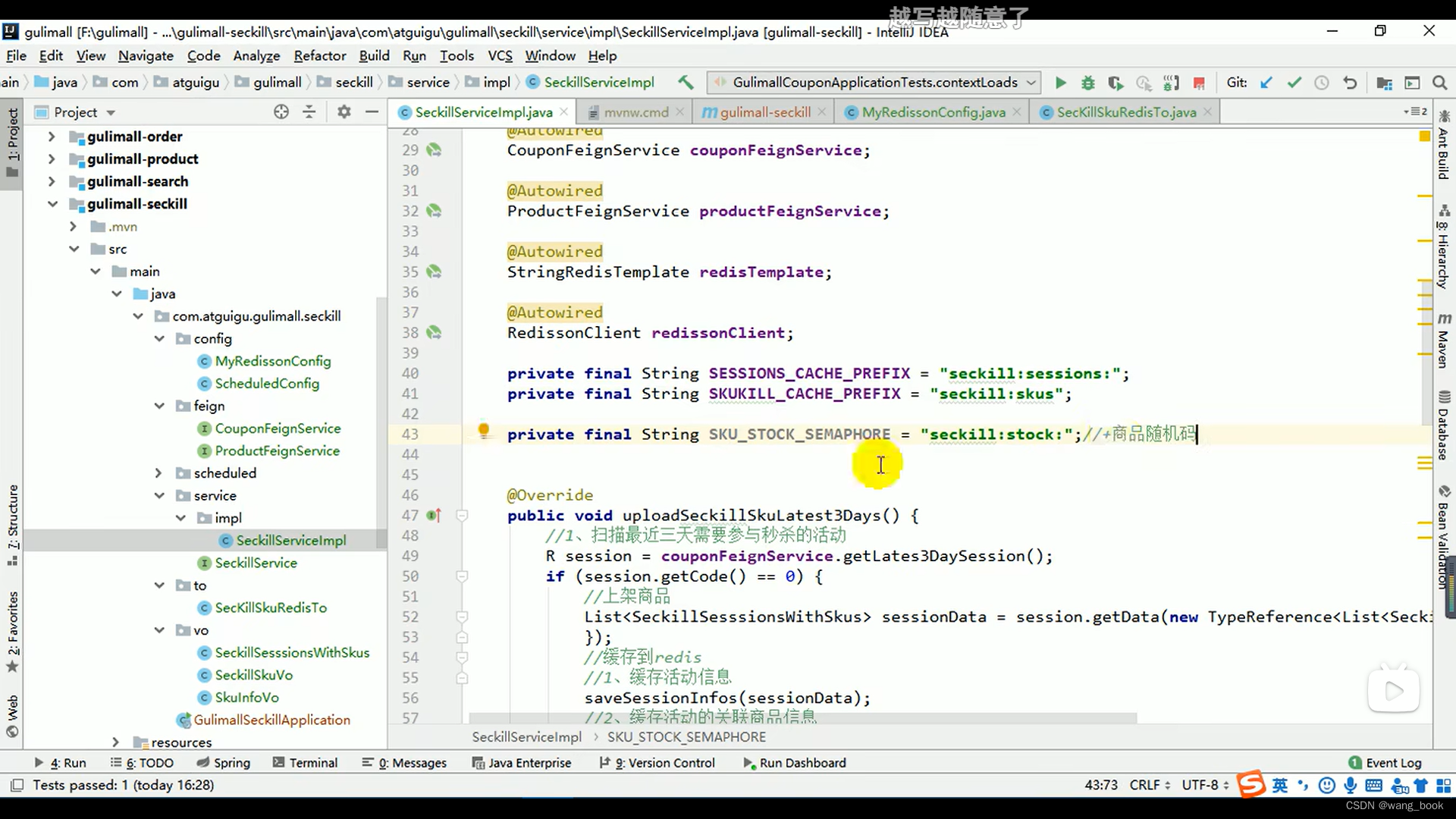
Task: Toggle the Web tool window button
Action: [x=13, y=716]
